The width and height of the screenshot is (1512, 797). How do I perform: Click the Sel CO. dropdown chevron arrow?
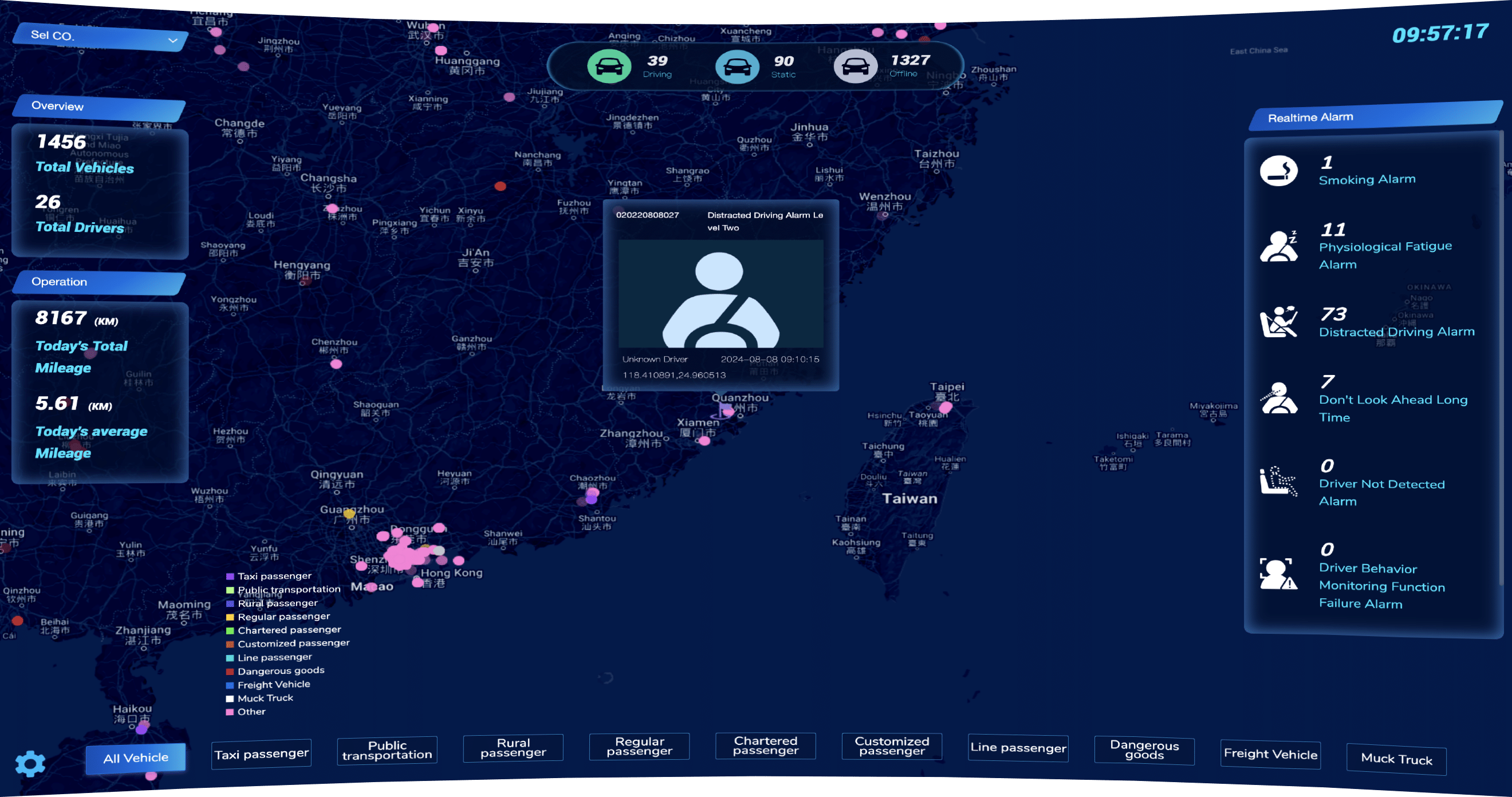coord(172,41)
